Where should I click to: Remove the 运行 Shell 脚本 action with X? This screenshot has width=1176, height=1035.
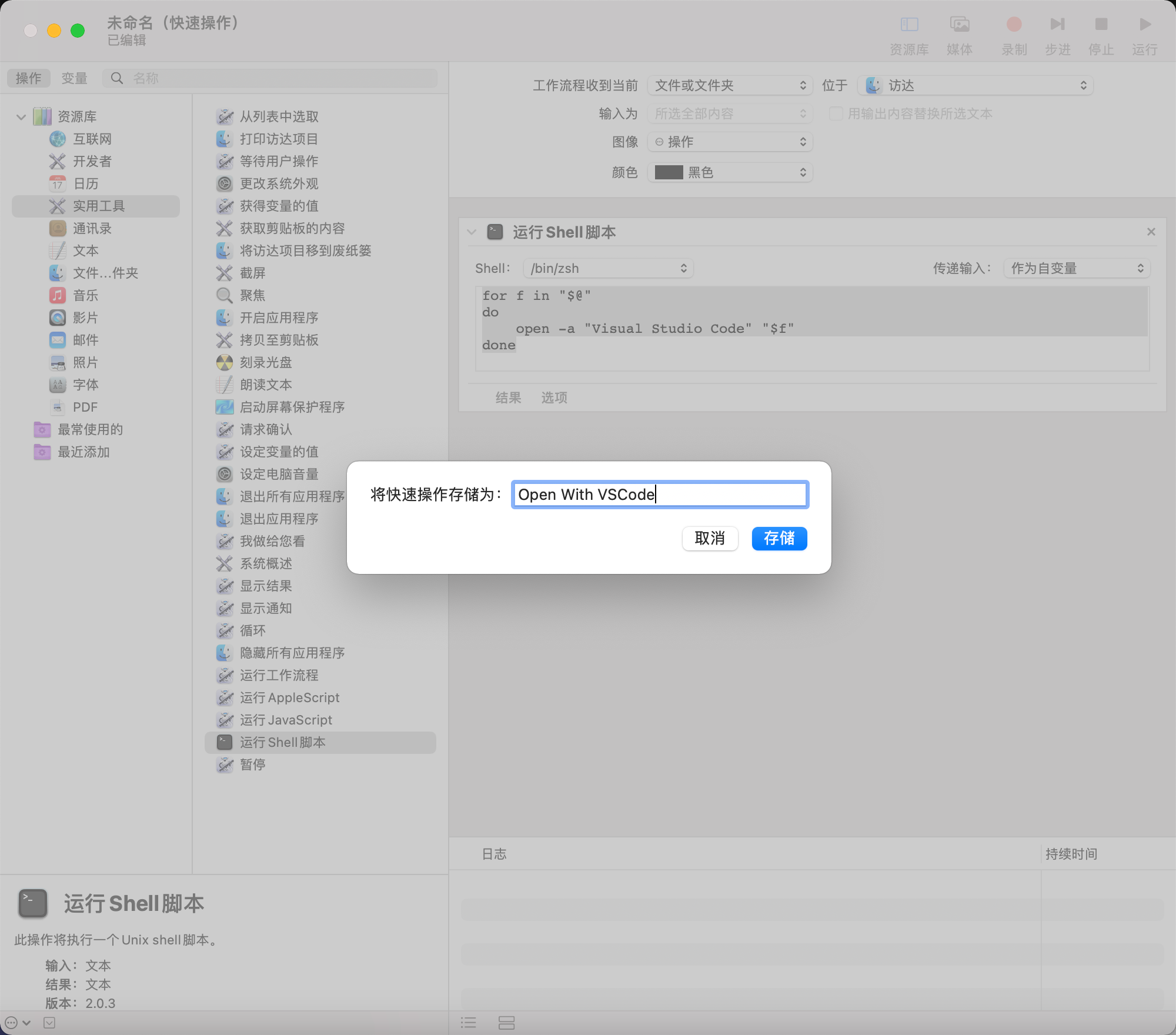pos(1151,232)
